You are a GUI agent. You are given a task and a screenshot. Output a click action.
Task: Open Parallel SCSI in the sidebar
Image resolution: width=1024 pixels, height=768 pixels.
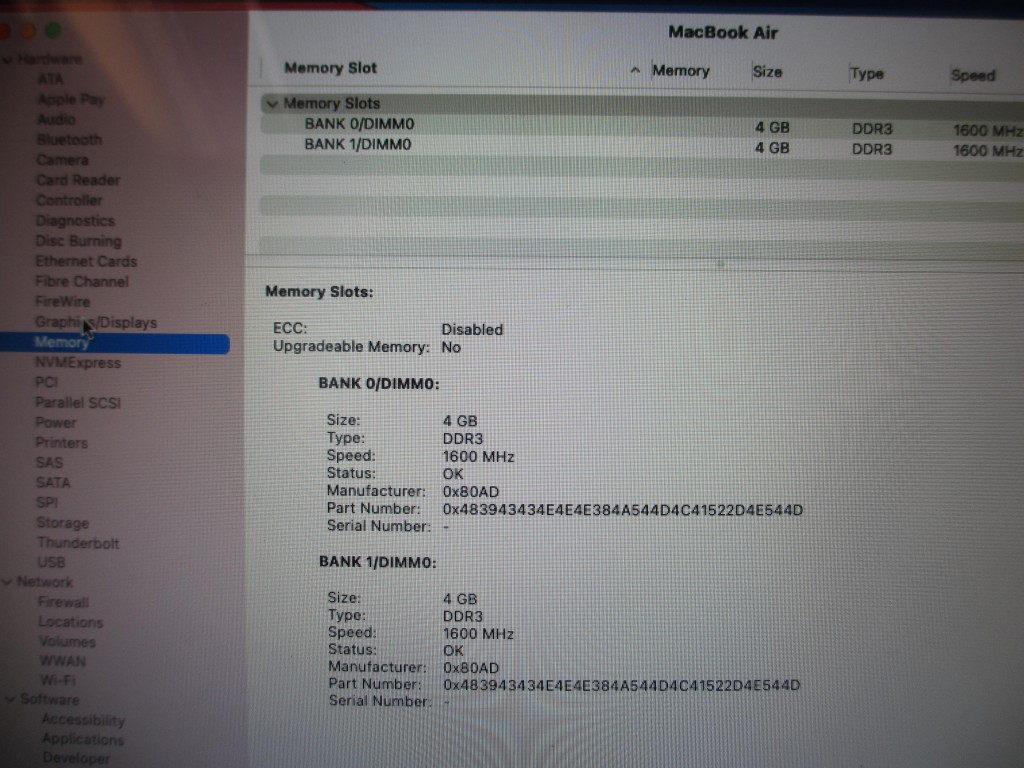pos(78,403)
